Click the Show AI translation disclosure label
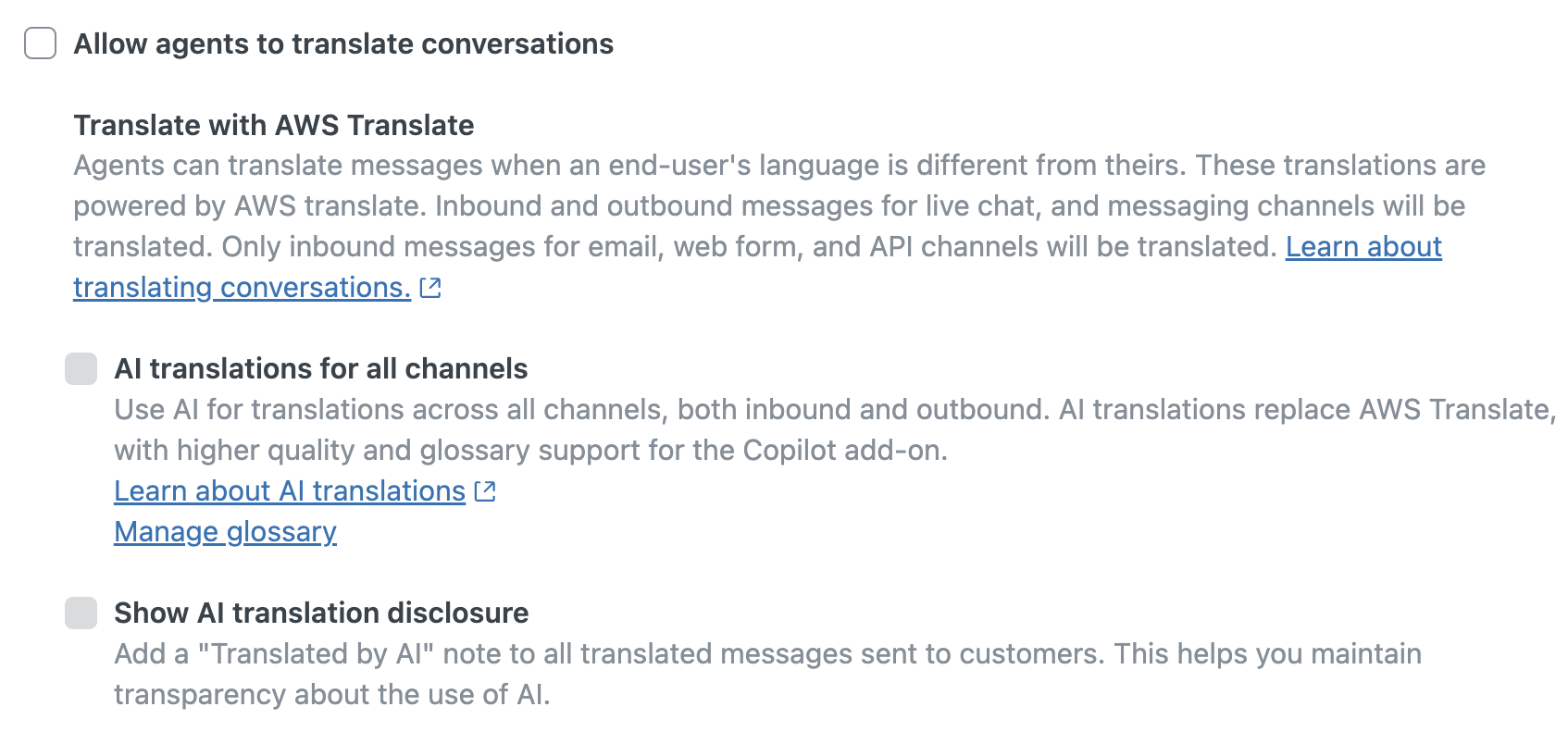 pyautogui.click(x=321, y=613)
